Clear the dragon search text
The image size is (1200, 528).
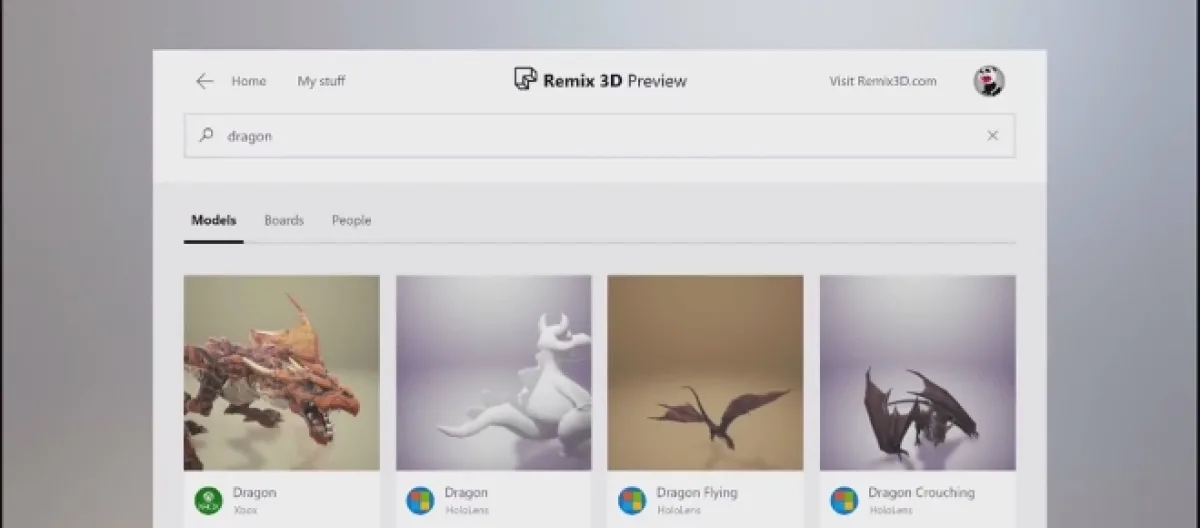coord(992,136)
